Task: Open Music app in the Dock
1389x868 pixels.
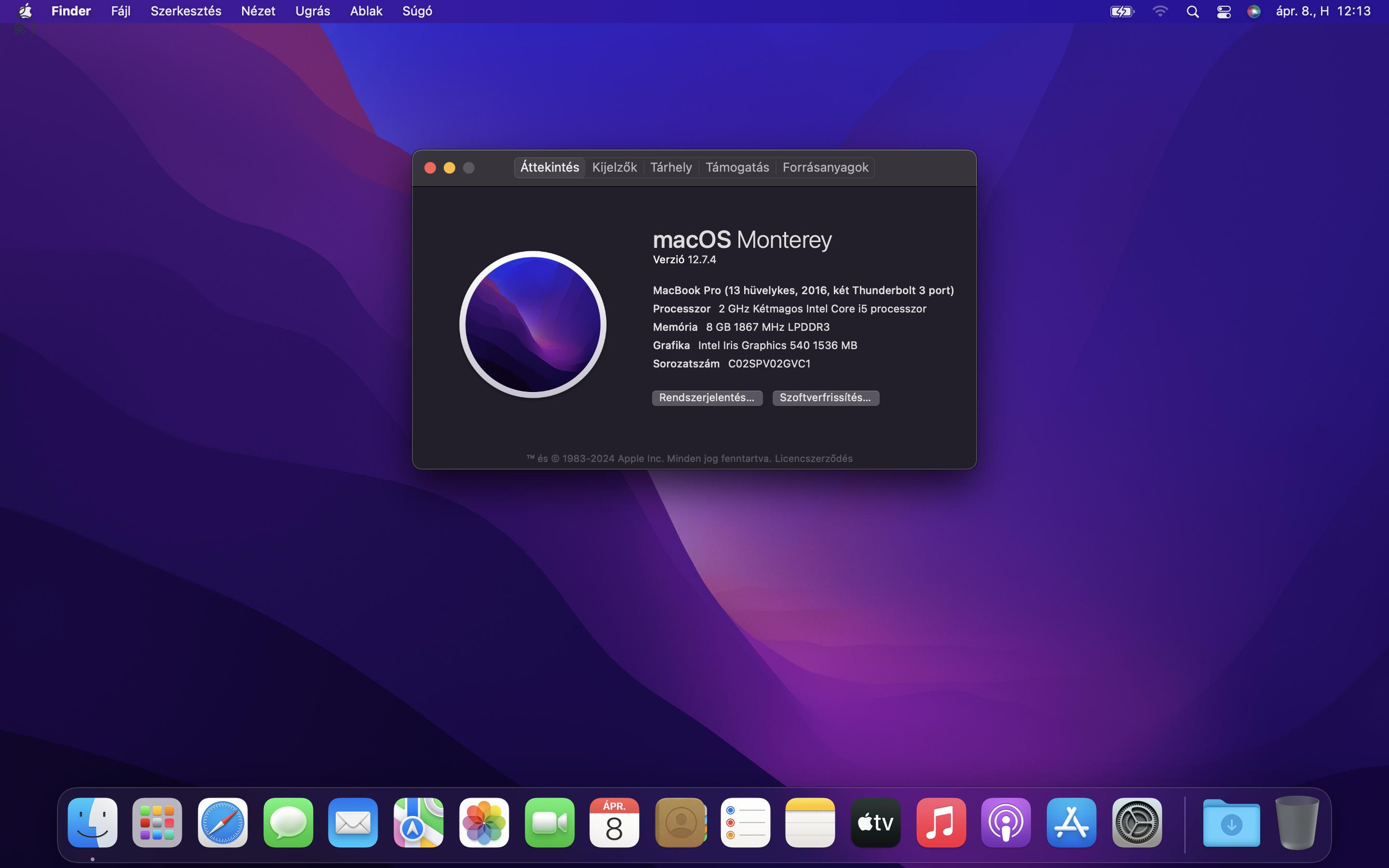Action: 941,822
